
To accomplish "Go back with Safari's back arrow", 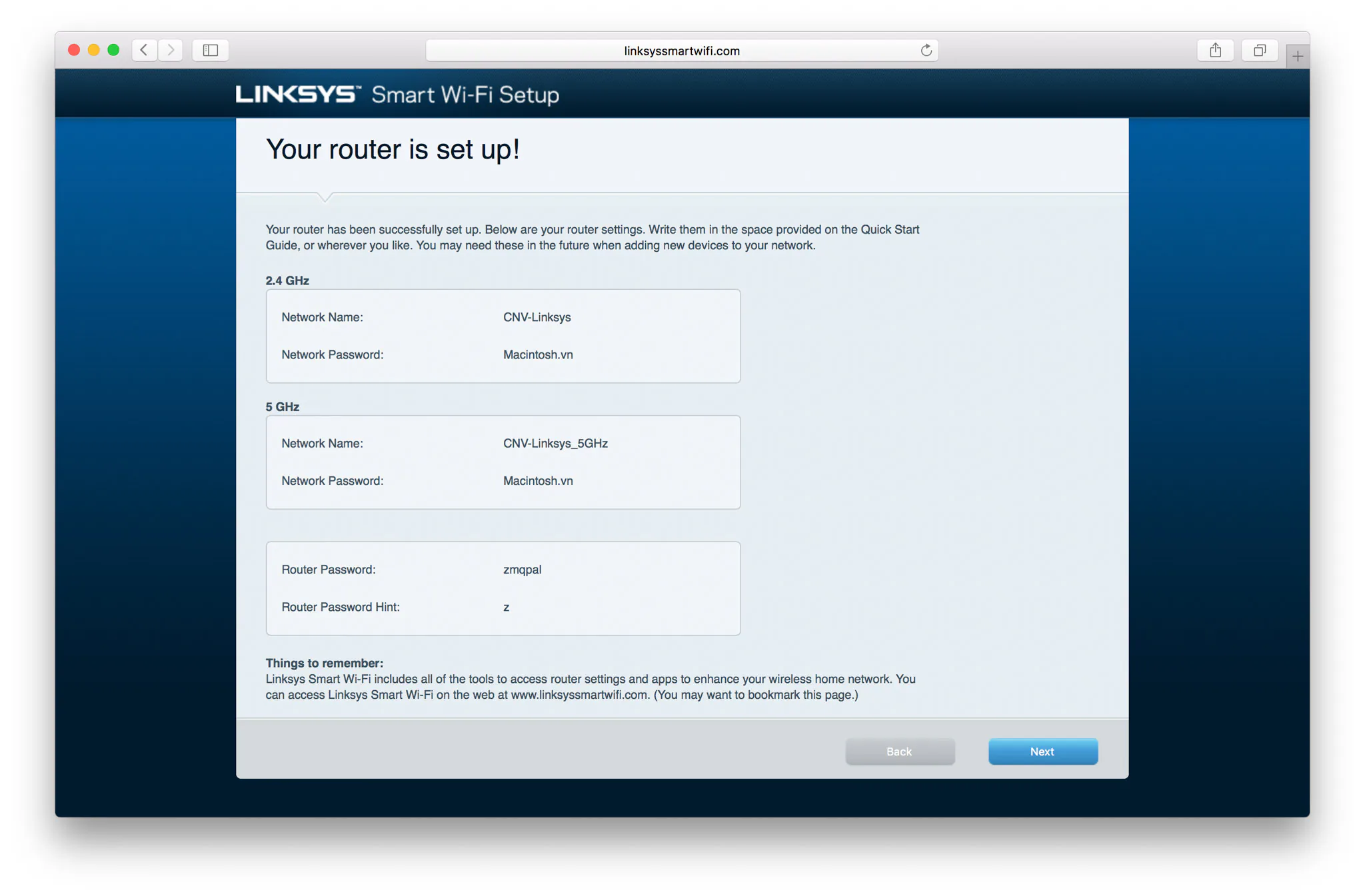I will 144,50.
